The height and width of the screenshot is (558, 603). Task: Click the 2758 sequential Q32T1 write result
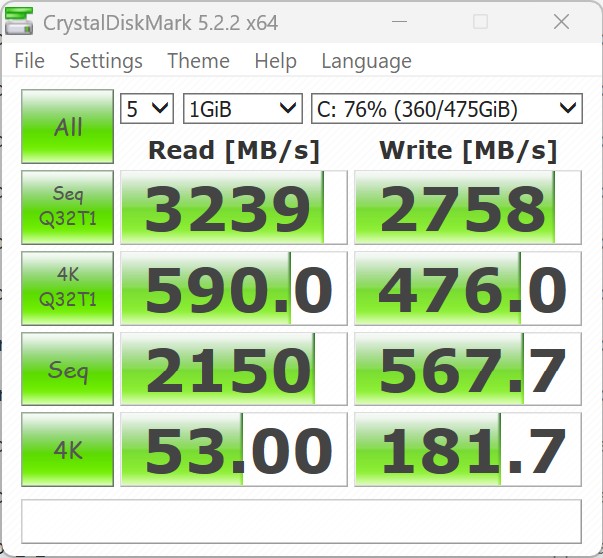click(x=468, y=208)
